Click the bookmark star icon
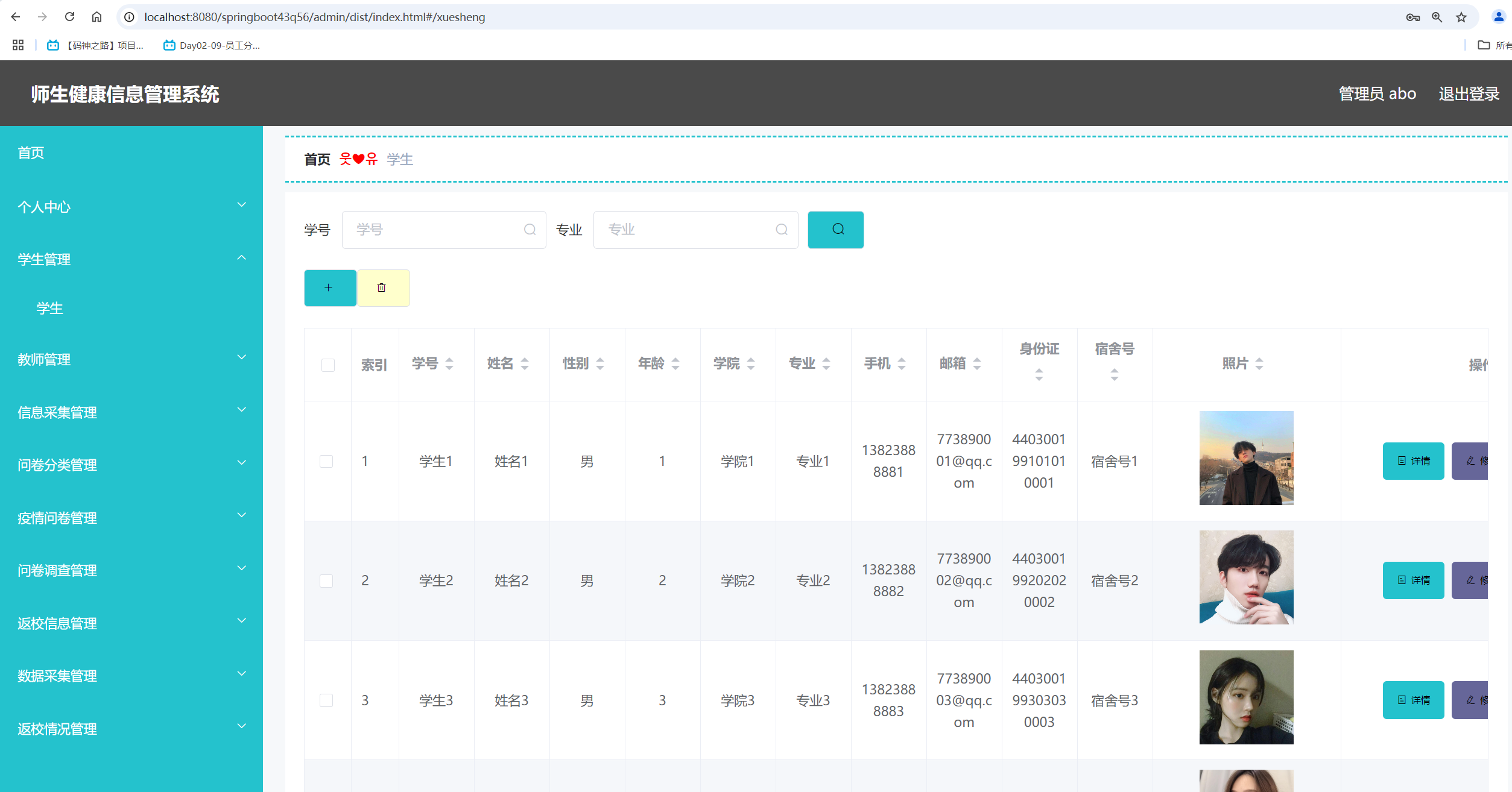The width and height of the screenshot is (1512, 792). 1461,17
